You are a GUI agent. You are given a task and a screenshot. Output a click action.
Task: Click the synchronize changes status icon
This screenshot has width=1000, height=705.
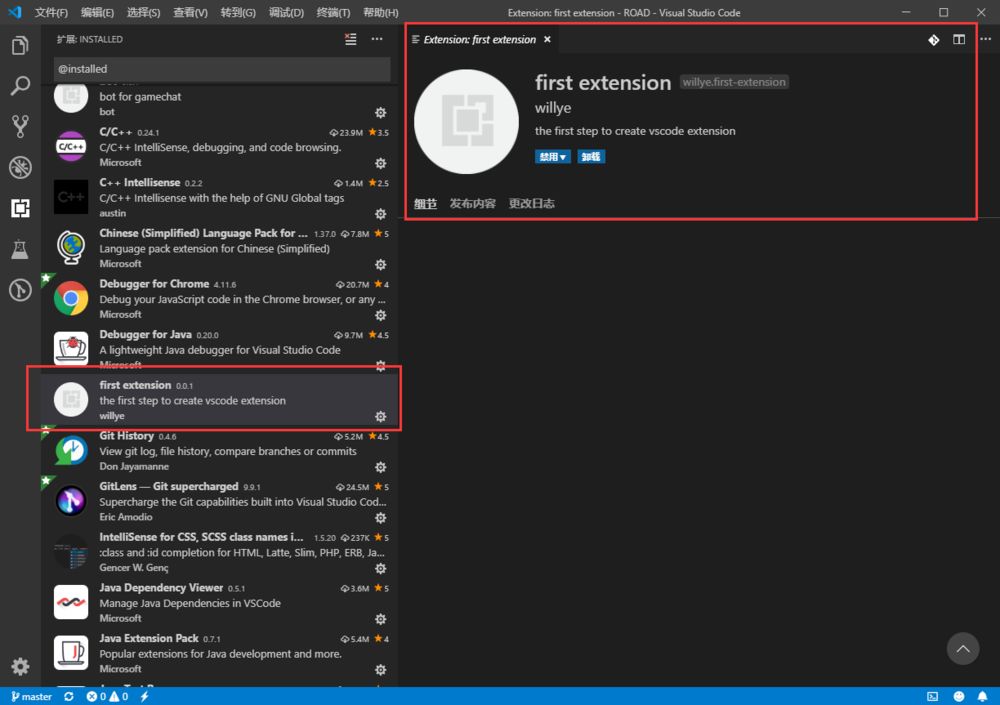[x=69, y=697]
